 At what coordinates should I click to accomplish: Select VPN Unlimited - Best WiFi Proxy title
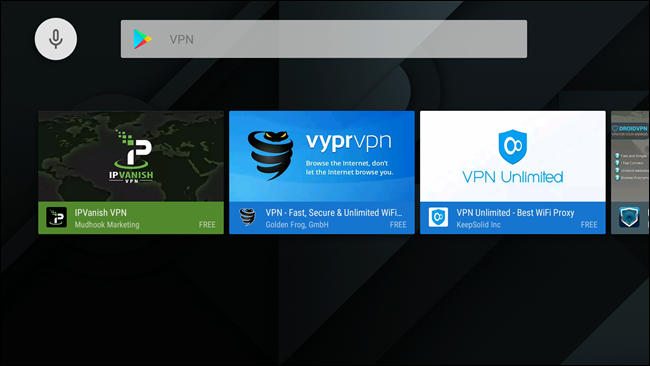click(x=515, y=213)
